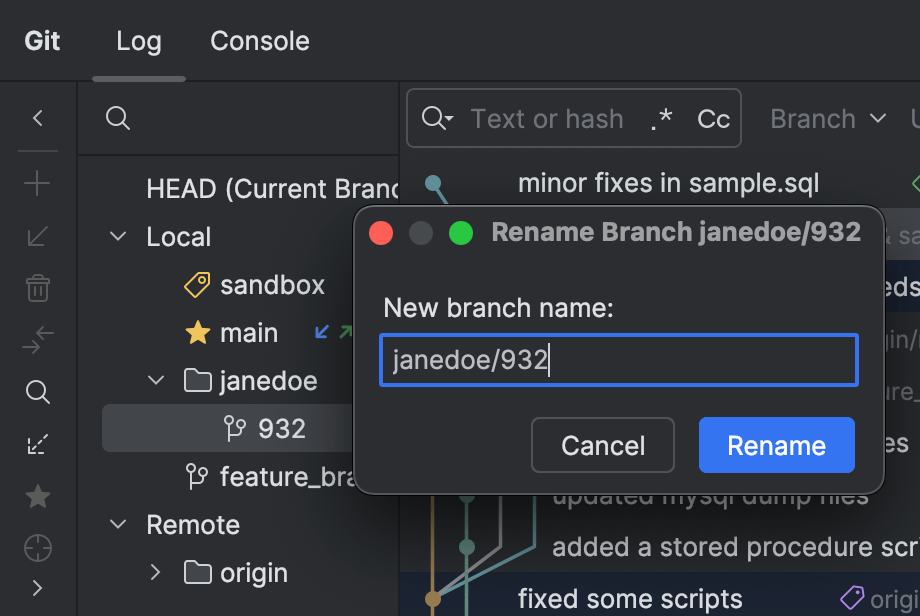This screenshot has width=920, height=616.
Task: Cancel the branch rename dialog
Action: click(x=602, y=445)
